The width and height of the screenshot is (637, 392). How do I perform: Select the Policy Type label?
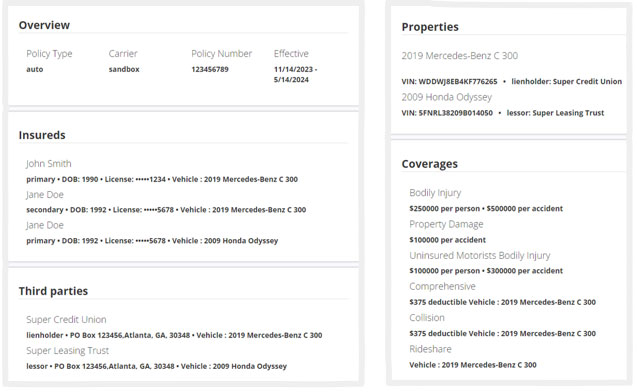click(49, 54)
